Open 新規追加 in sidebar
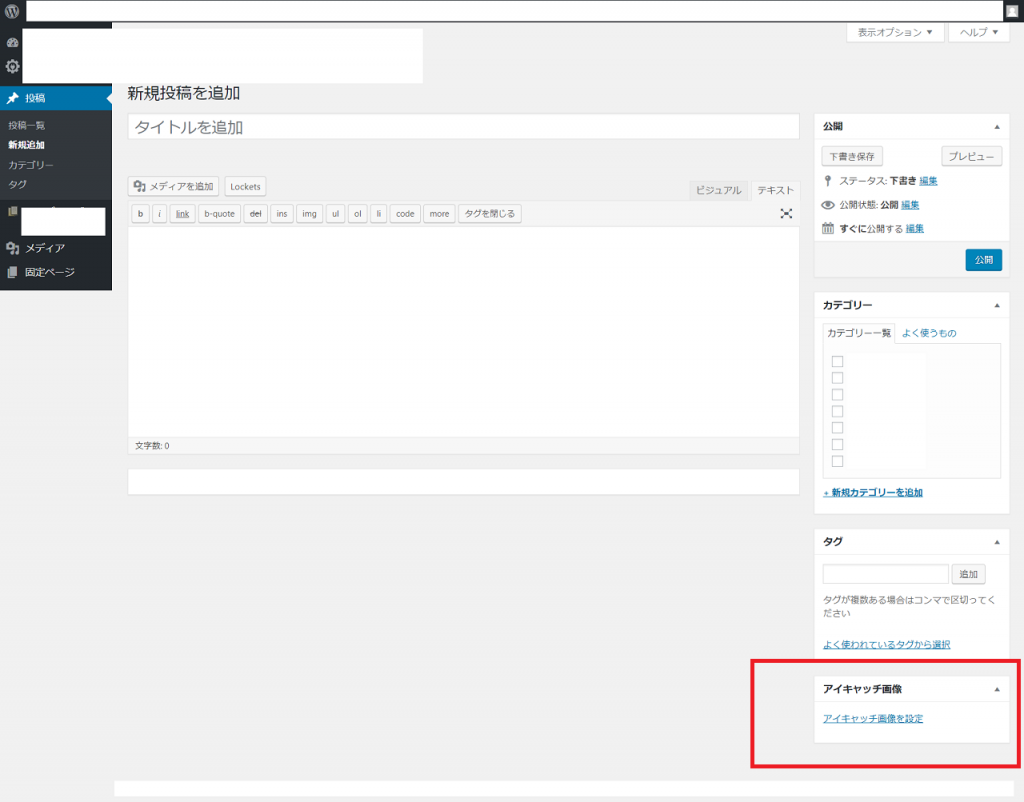The height and width of the screenshot is (802, 1024). (27, 145)
